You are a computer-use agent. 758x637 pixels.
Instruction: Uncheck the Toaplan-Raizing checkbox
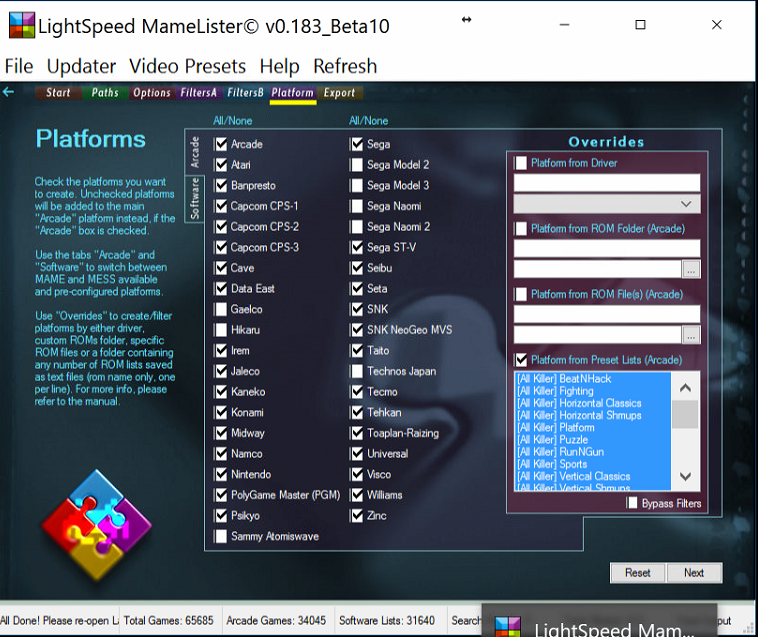(357, 433)
